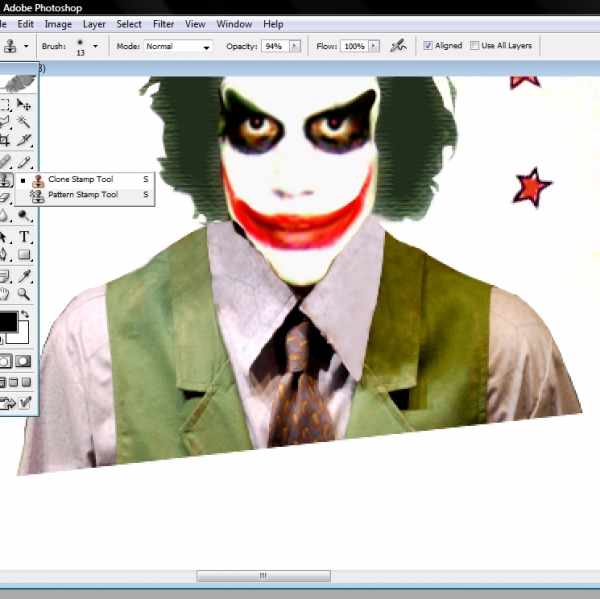
Task: Open the Select menu
Action: pos(129,24)
